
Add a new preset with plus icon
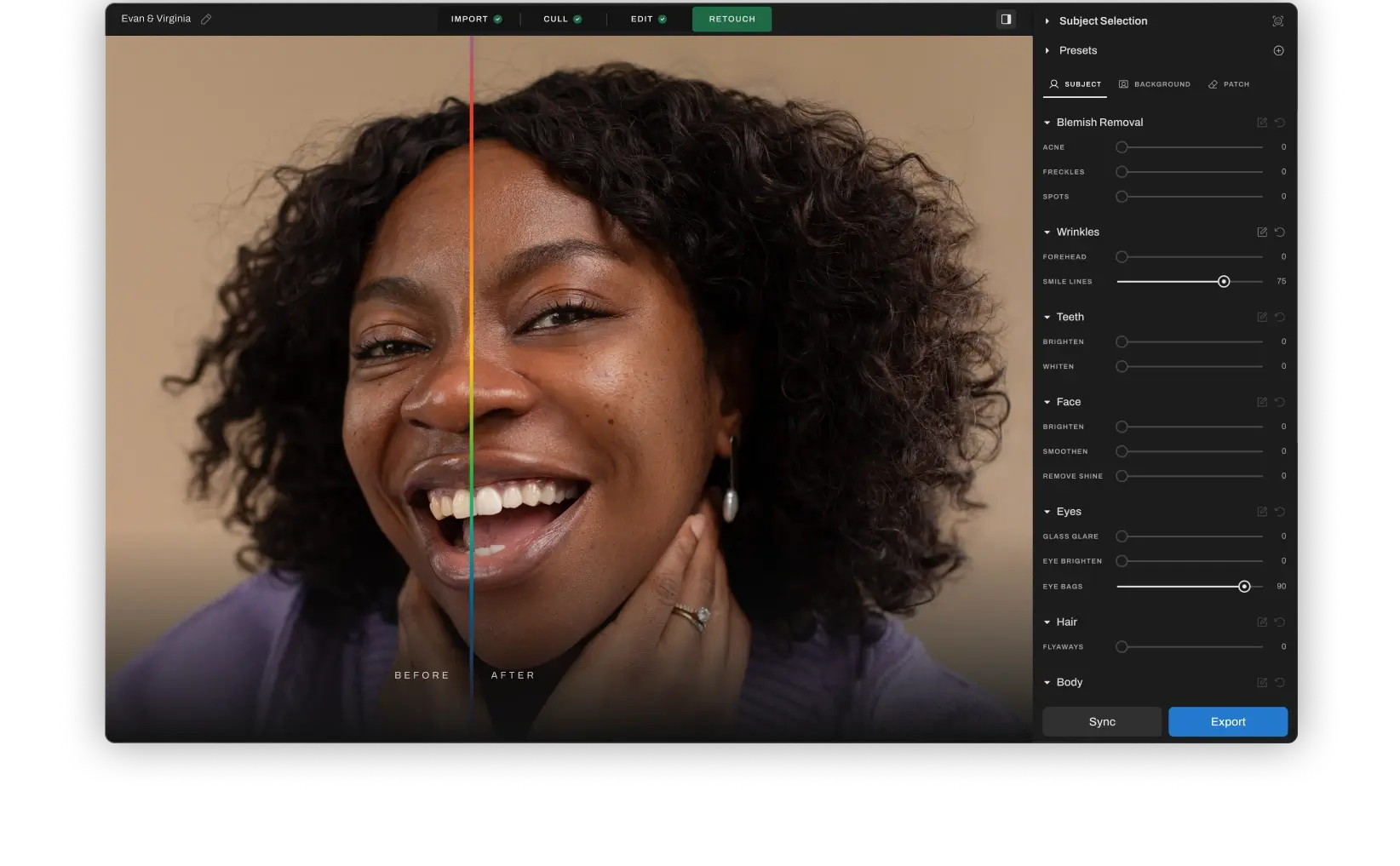click(1278, 51)
